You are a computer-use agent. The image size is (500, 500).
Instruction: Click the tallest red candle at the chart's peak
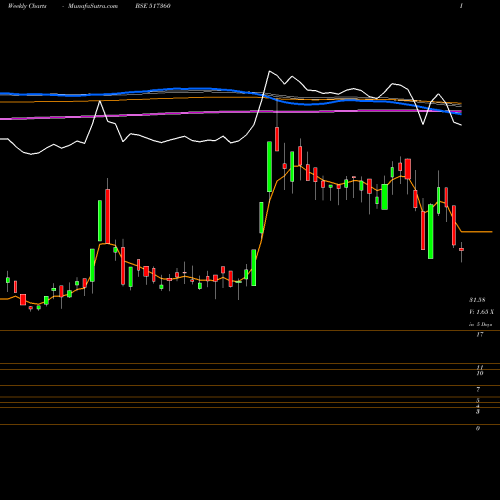click(x=277, y=139)
